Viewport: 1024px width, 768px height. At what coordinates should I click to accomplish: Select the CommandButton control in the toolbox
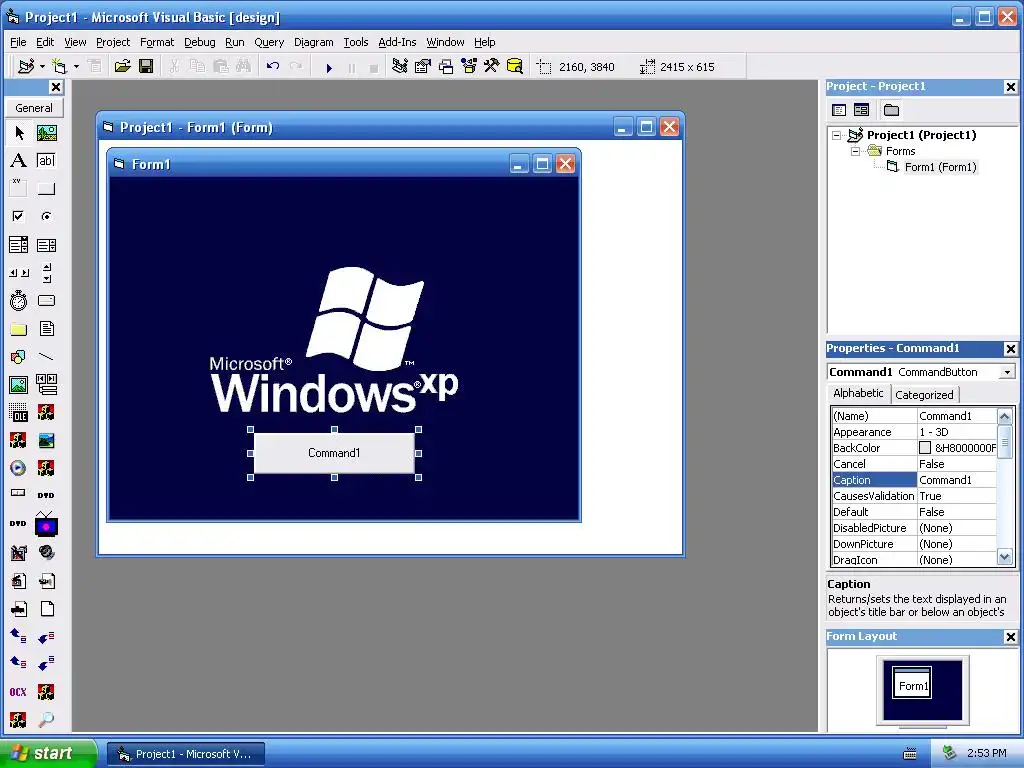click(x=46, y=189)
